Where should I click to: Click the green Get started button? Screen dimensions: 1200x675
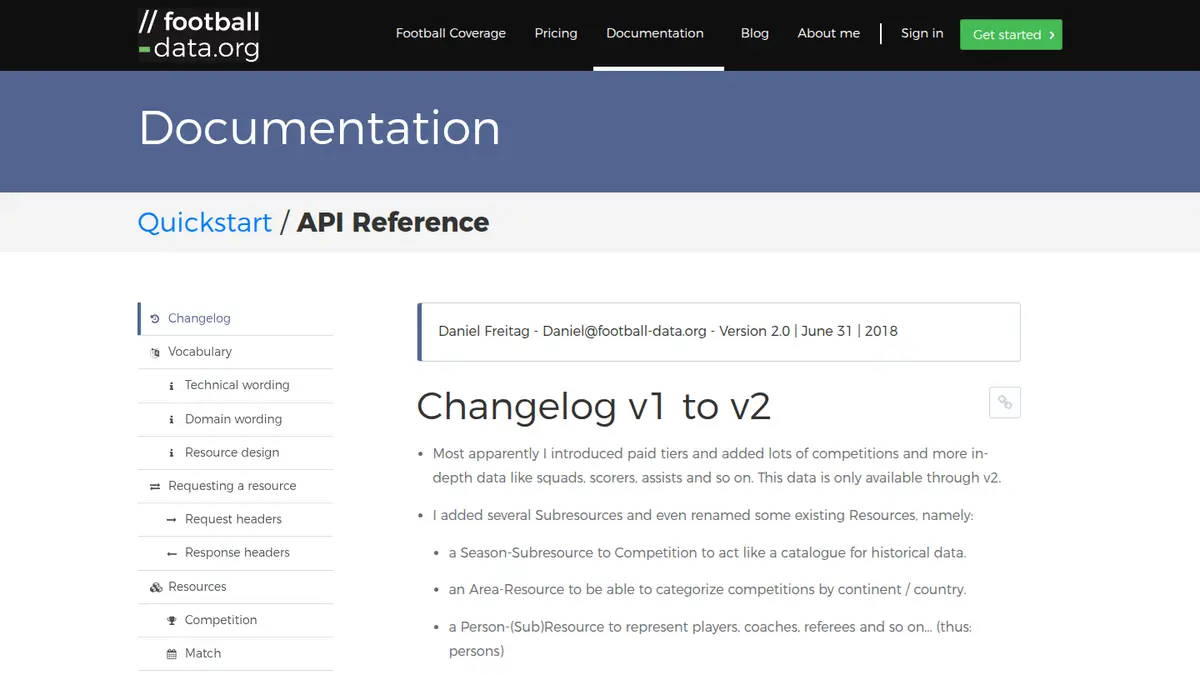[x=1011, y=34]
